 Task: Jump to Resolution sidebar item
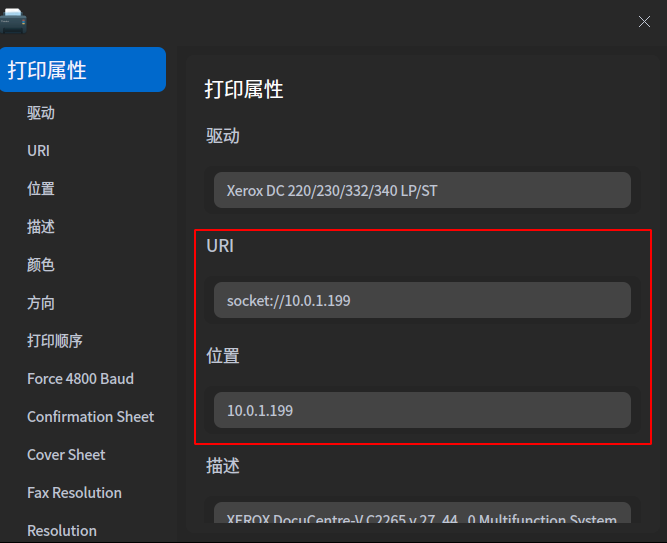click(62, 530)
